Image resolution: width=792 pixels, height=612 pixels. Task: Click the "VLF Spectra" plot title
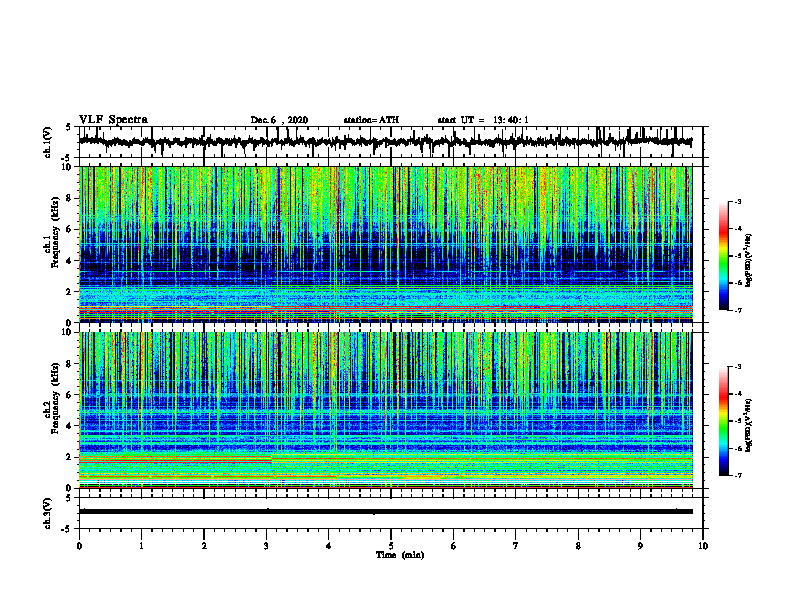pyautogui.click(x=113, y=120)
